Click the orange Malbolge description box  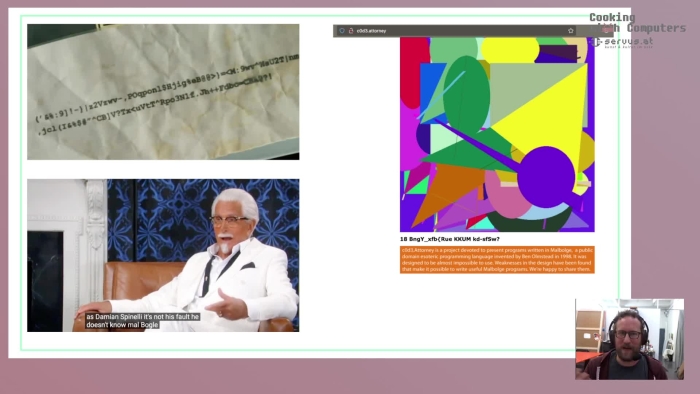497,260
